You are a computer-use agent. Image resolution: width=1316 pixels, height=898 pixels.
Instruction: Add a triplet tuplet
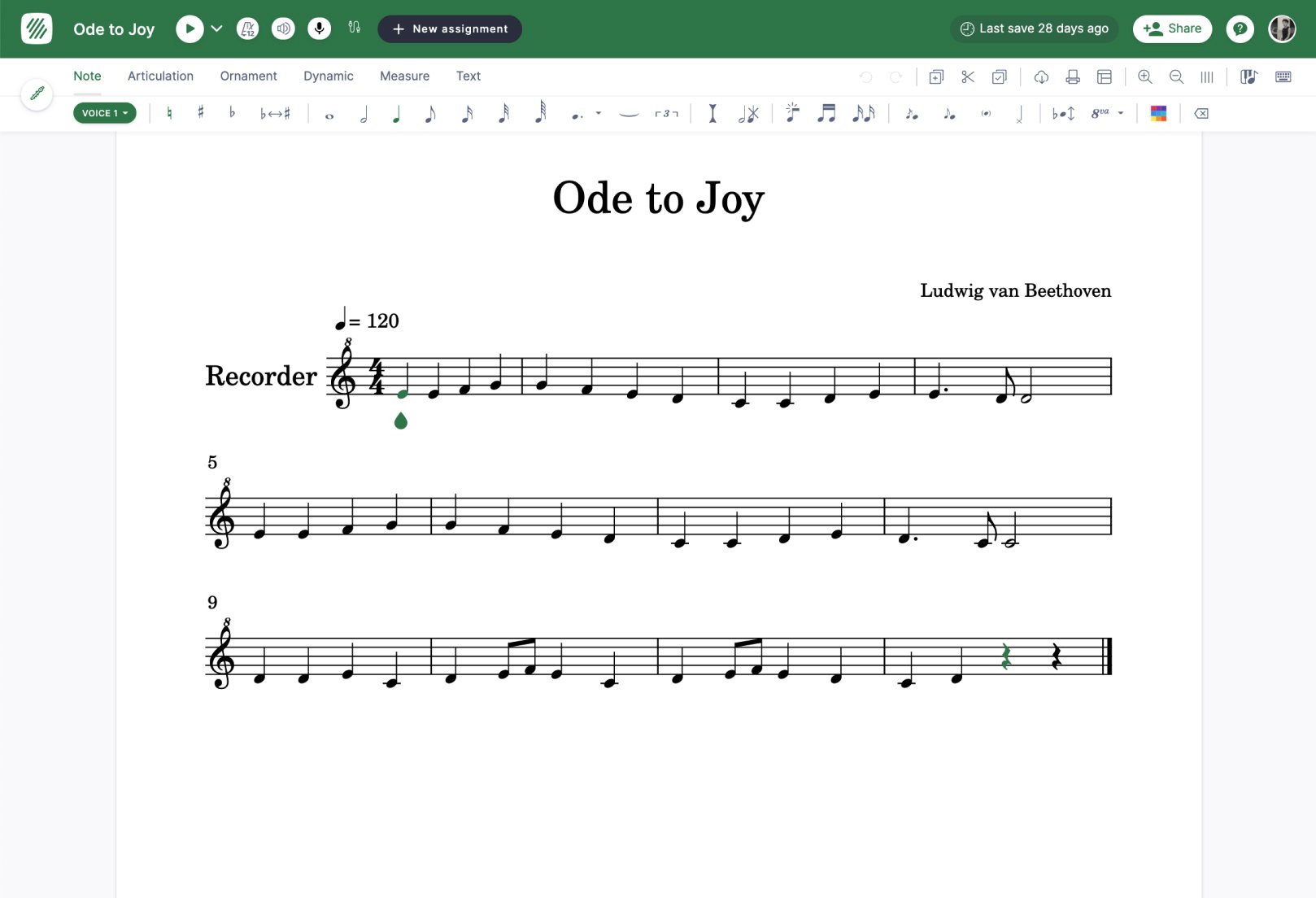coord(667,114)
